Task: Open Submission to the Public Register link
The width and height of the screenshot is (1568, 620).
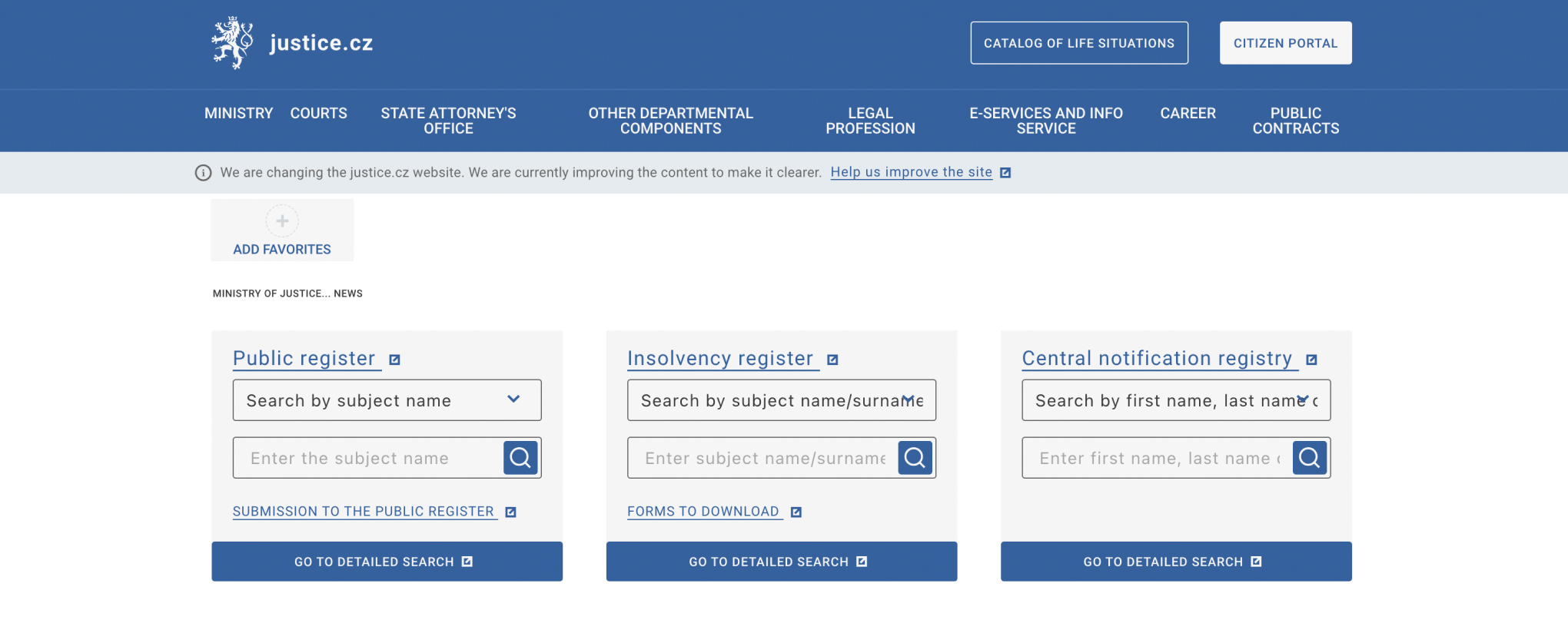Action: click(x=364, y=512)
